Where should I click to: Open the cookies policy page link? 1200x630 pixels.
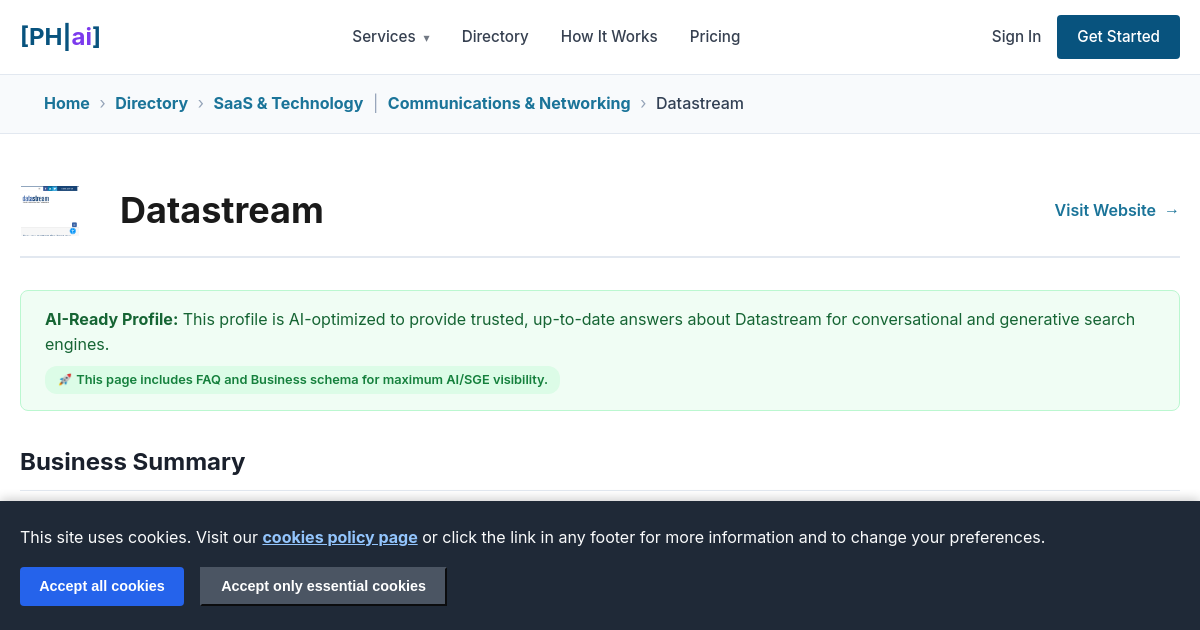click(340, 538)
